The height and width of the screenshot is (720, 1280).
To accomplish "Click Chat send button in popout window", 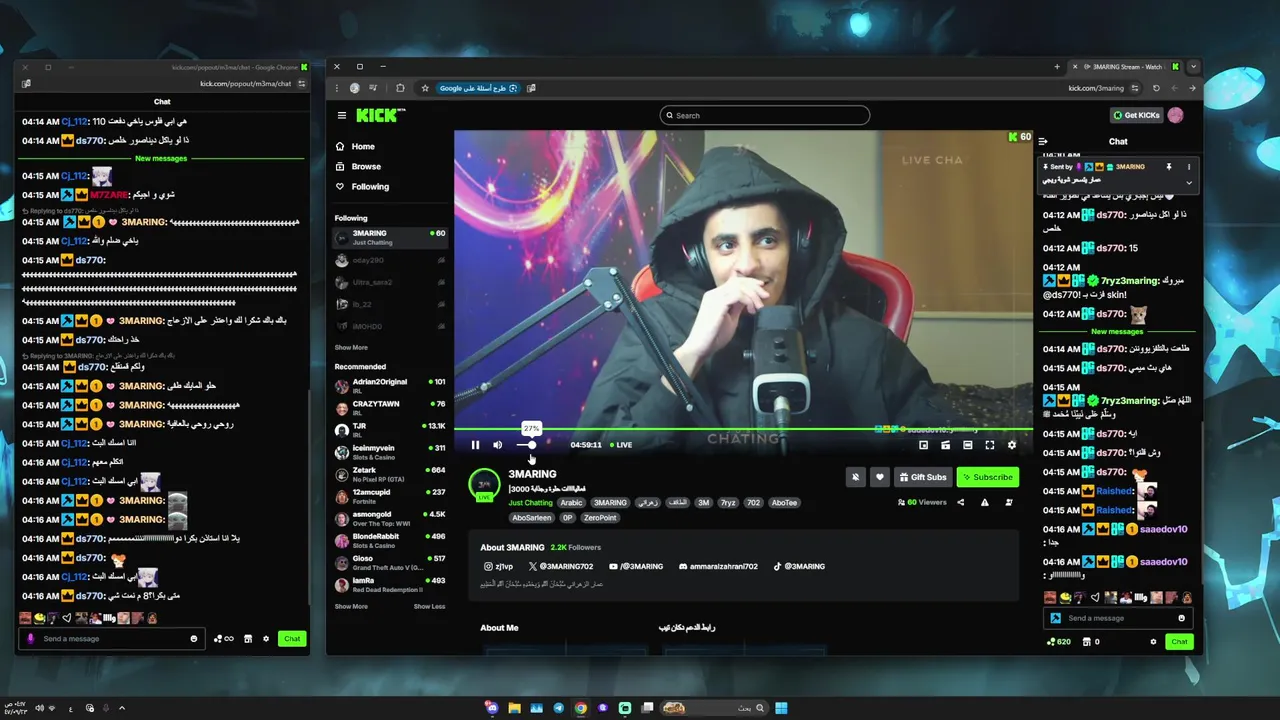I will (x=292, y=639).
